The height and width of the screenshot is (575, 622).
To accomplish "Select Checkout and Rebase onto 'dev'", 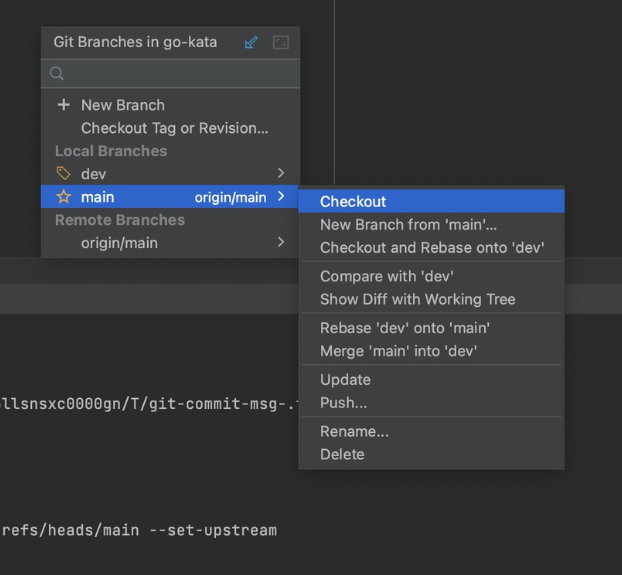I will 432,248.
